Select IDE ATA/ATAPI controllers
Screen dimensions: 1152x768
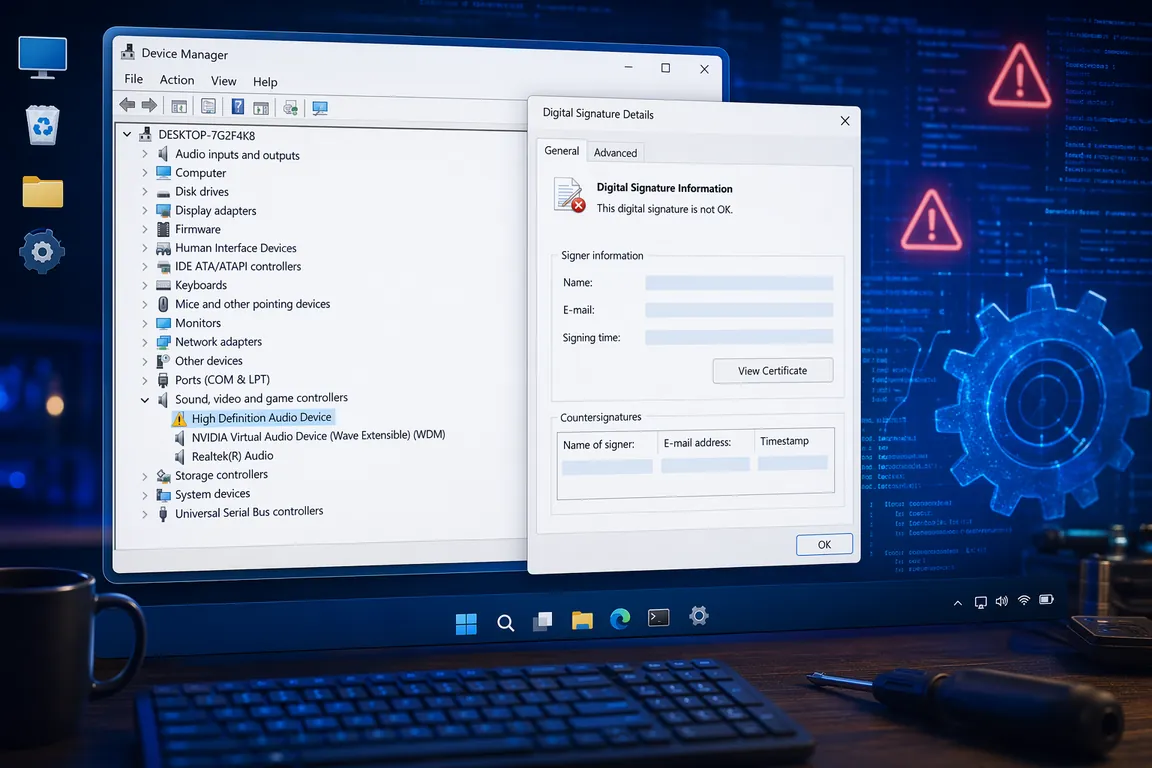tap(238, 266)
